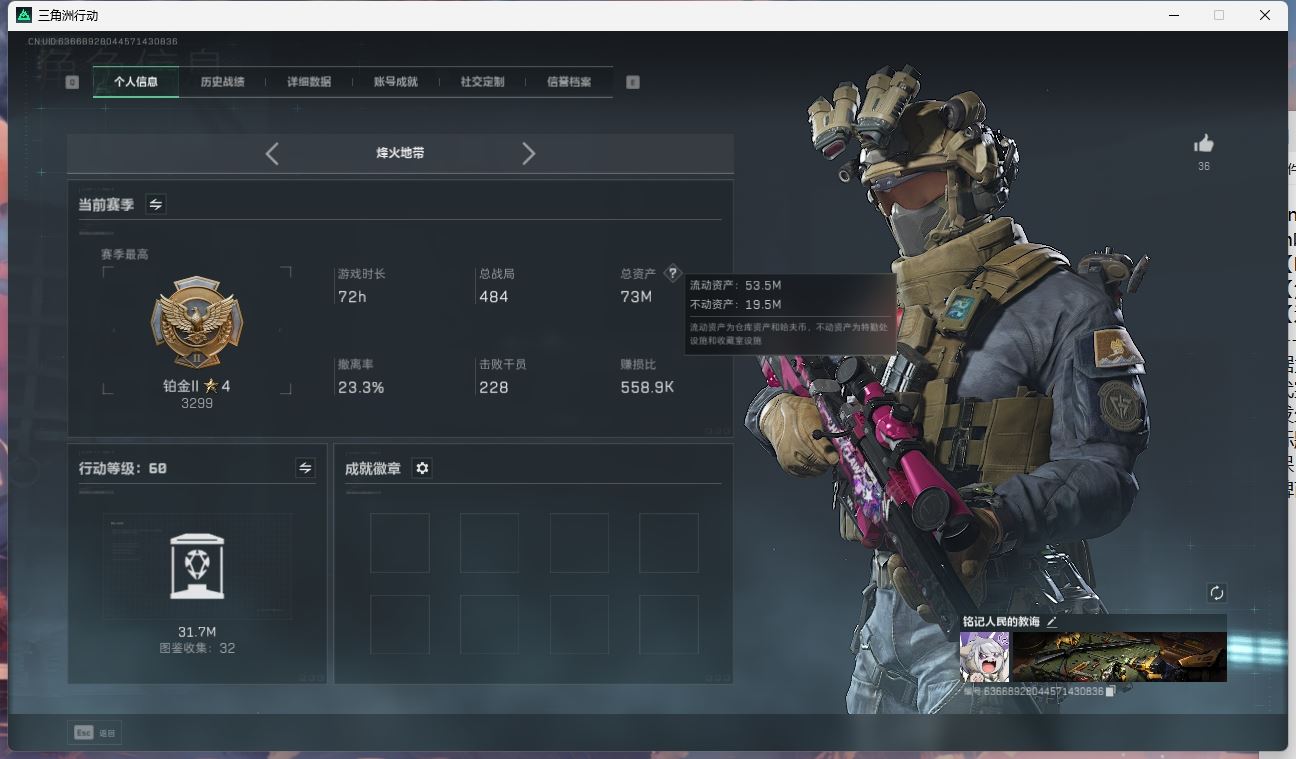
Task: Go to previous mode with left chevron
Action: (x=272, y=153)
